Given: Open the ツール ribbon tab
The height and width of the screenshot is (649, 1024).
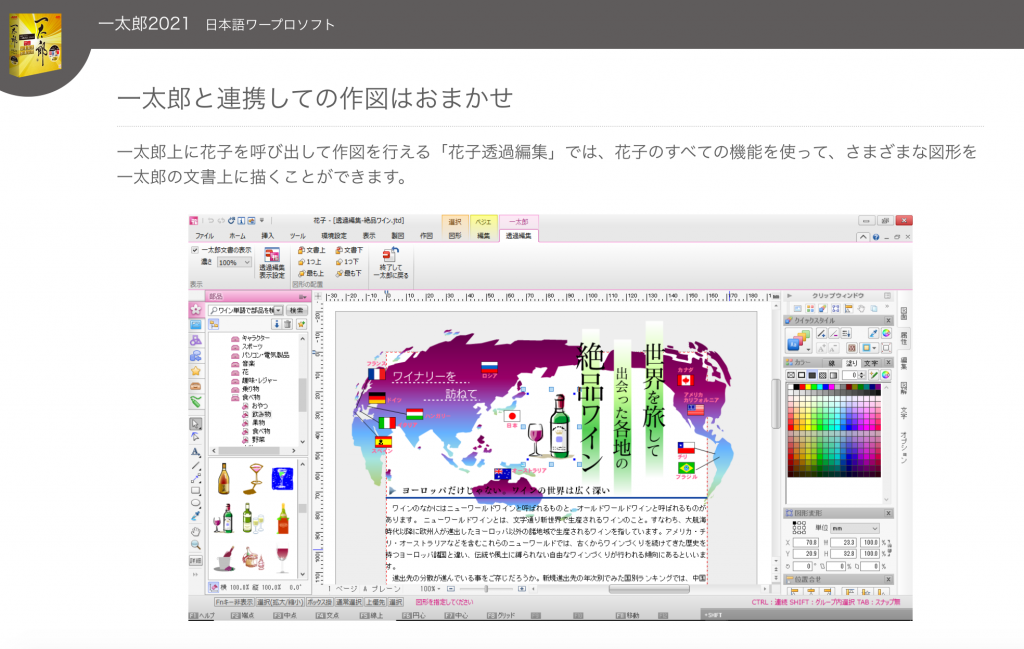Looking at the screenshot, I should tap(298, 236).
